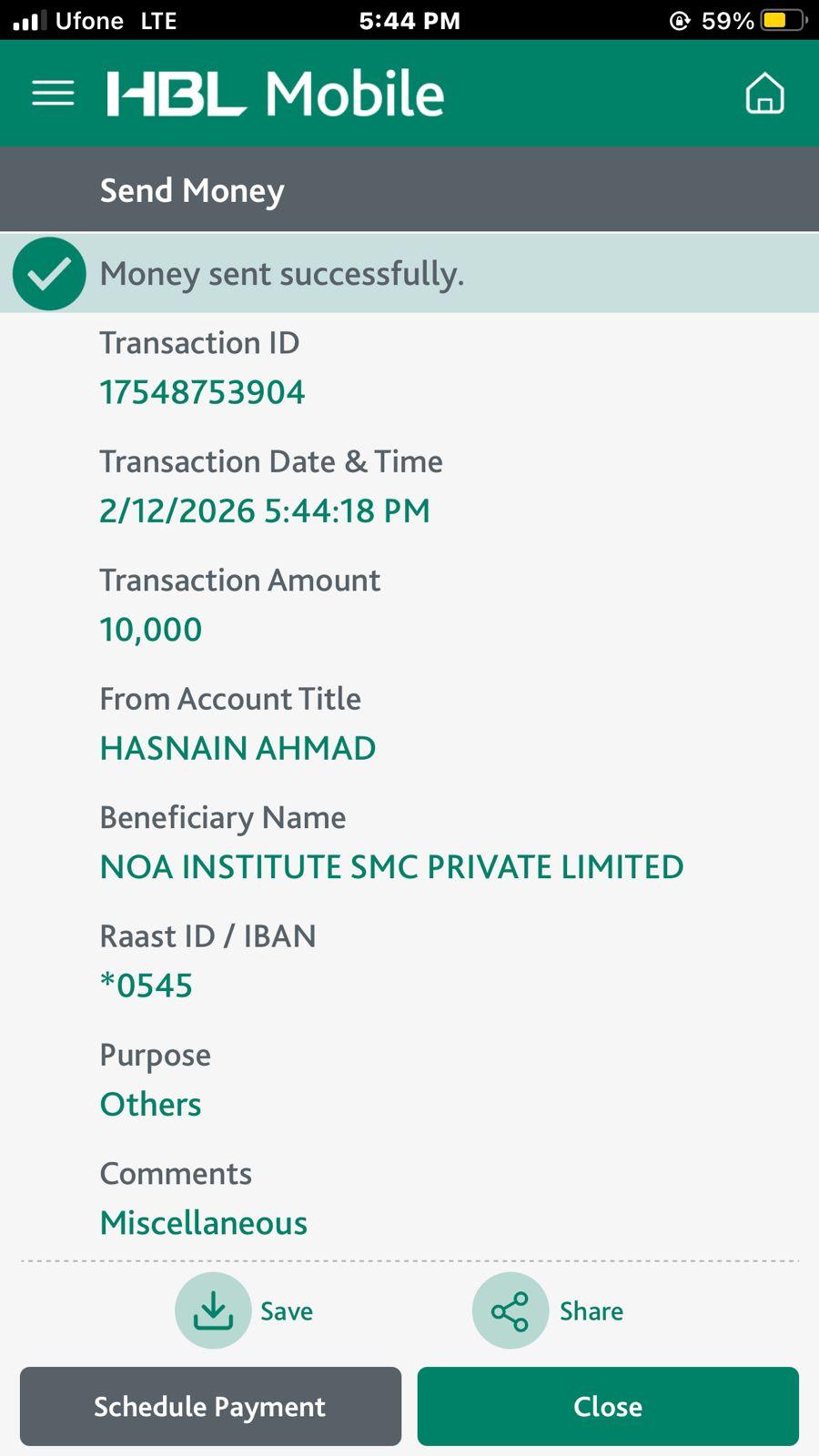The width and height of the screenshot is (819, 1456).
Task: Tap the date 2/12/2026 5:44:18 PM
Action: tap(264, 511)
